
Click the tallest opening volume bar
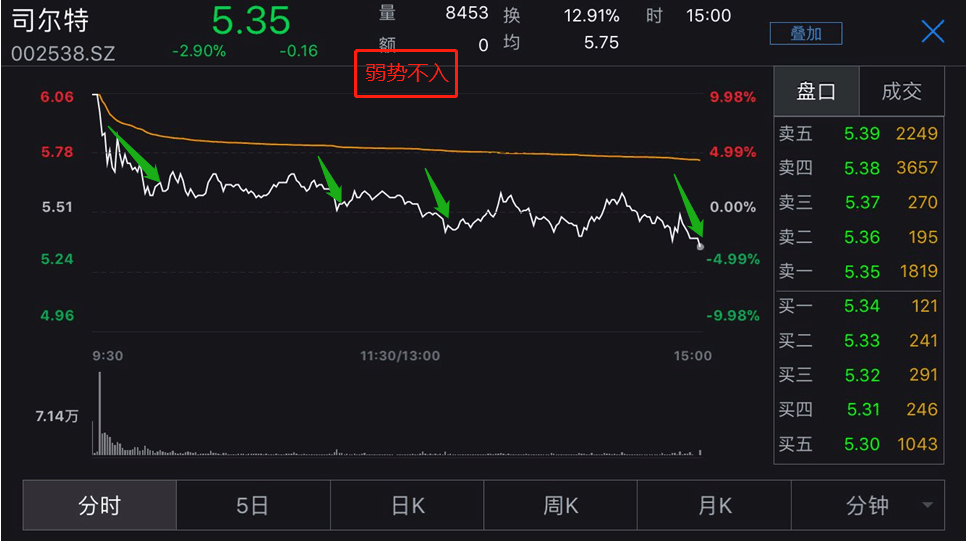point(99,413)
